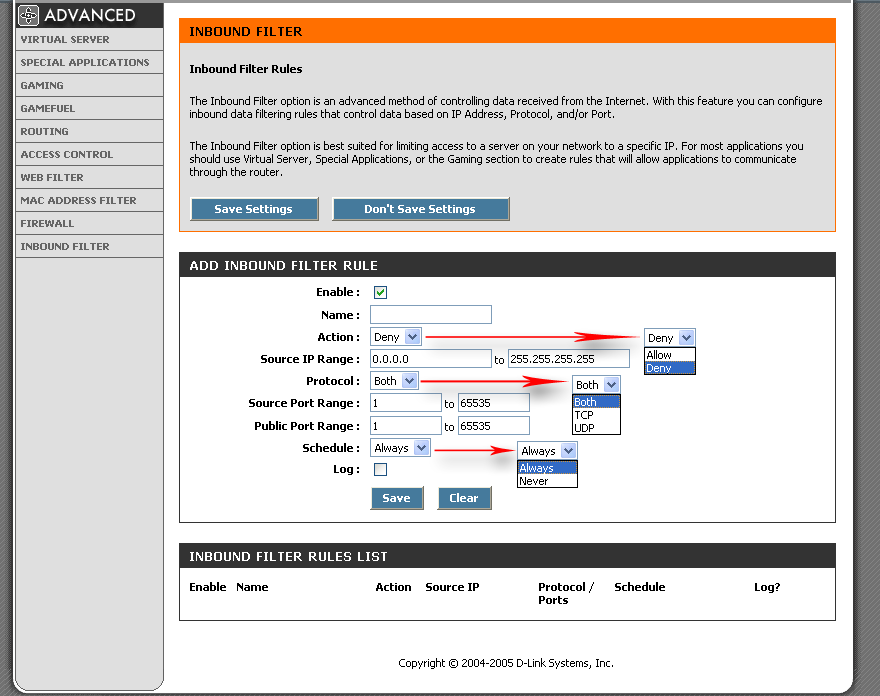This screenshot has width=880, height=696.
Task: Tick the Log checkbox
Action: pyautogui.click(x=381, y=469)
